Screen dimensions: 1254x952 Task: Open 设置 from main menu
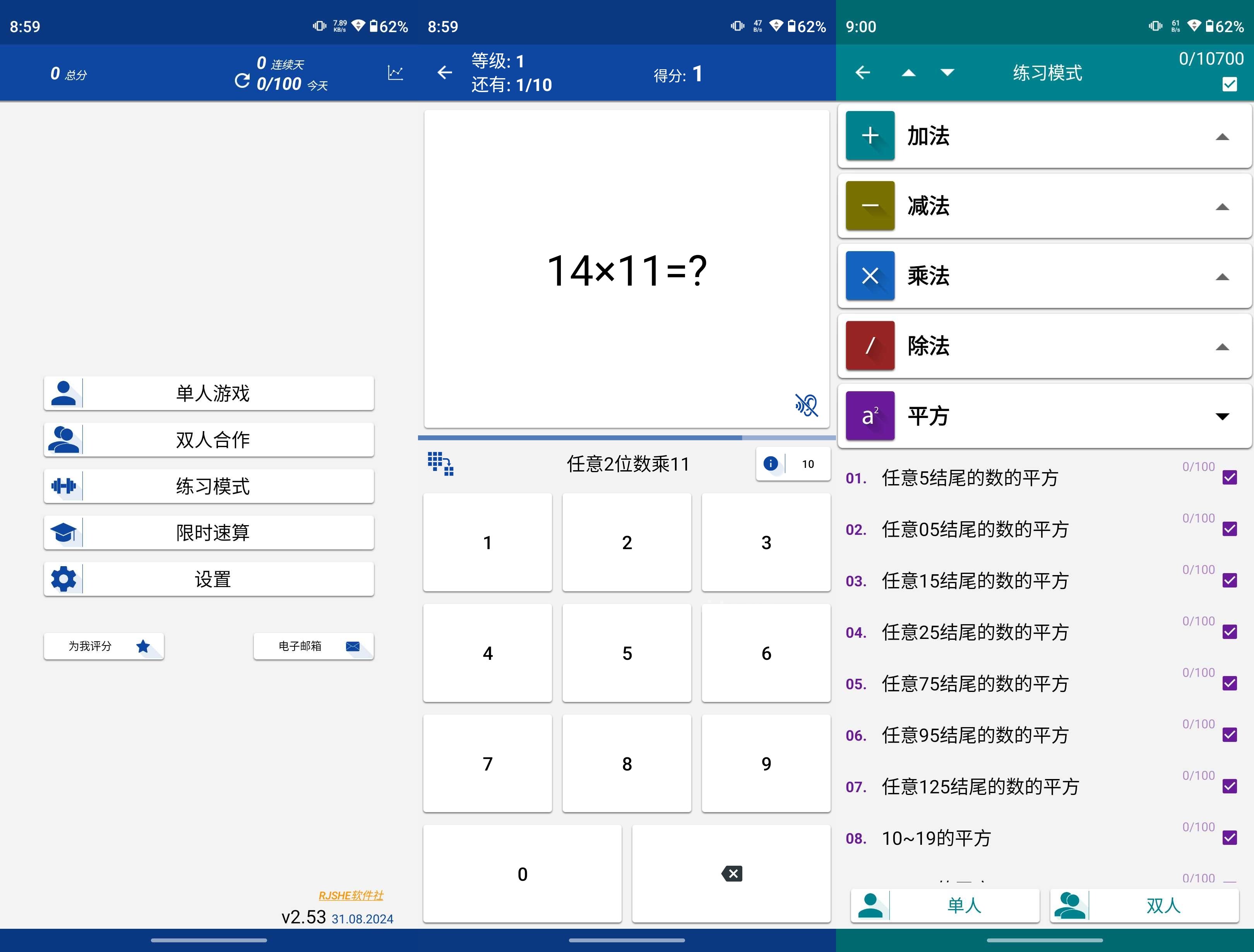[x=209, y=579]
